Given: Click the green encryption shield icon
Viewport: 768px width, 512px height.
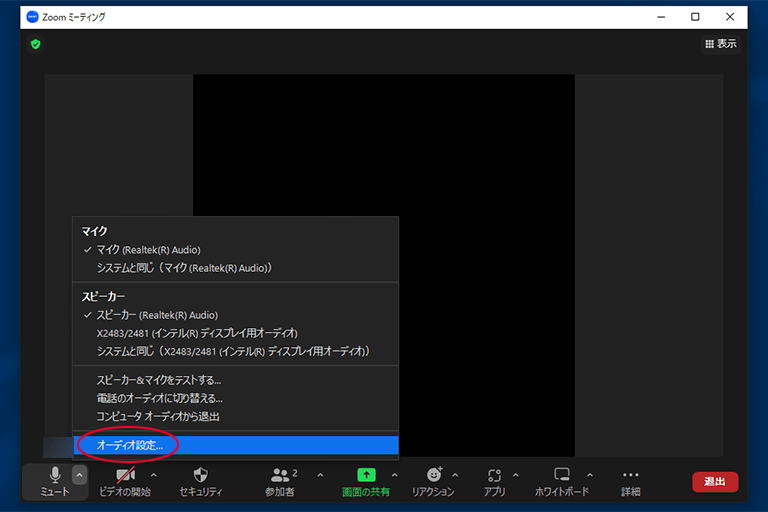Looking at the screenshot, I should click(x=36, y=44).
